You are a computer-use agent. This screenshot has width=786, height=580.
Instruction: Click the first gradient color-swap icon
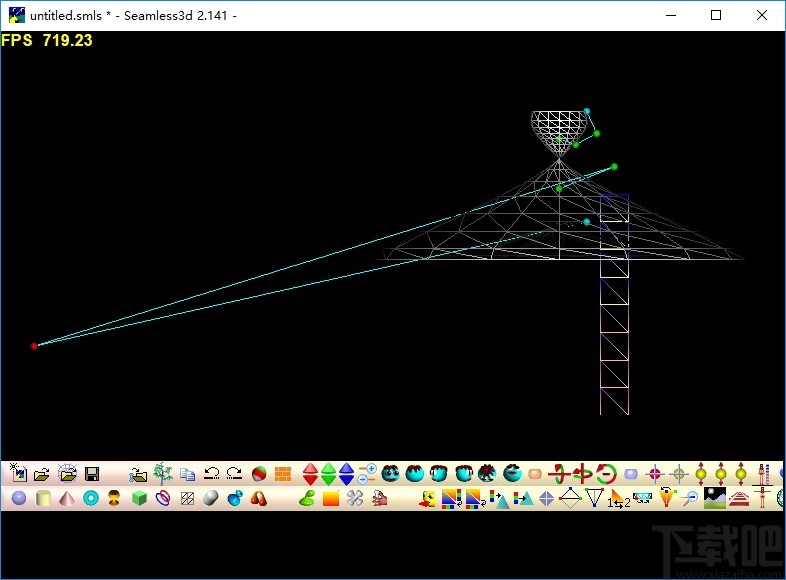click(452, 499)
